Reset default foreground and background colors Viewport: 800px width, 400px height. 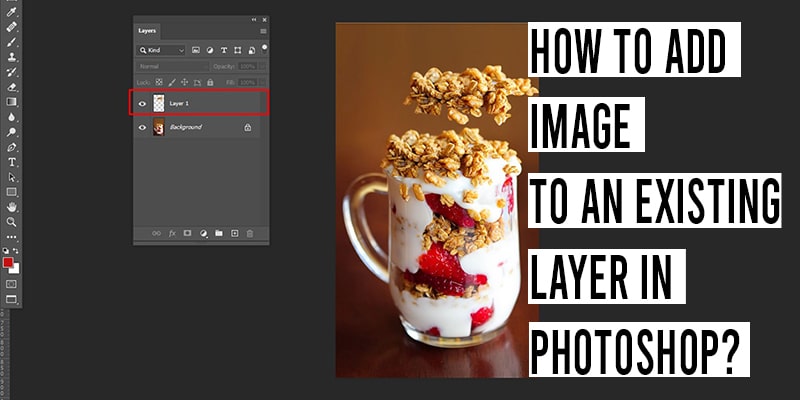click(6, 251)
